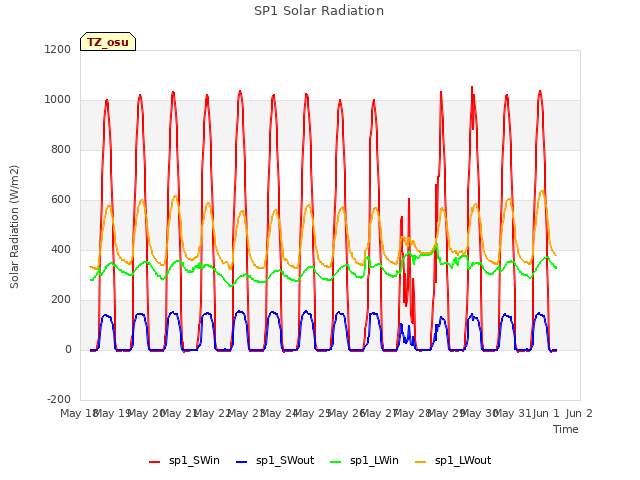Click the 400 y-axis tick label
Viewport: 640px width, 480px height.
coord(61,249)
